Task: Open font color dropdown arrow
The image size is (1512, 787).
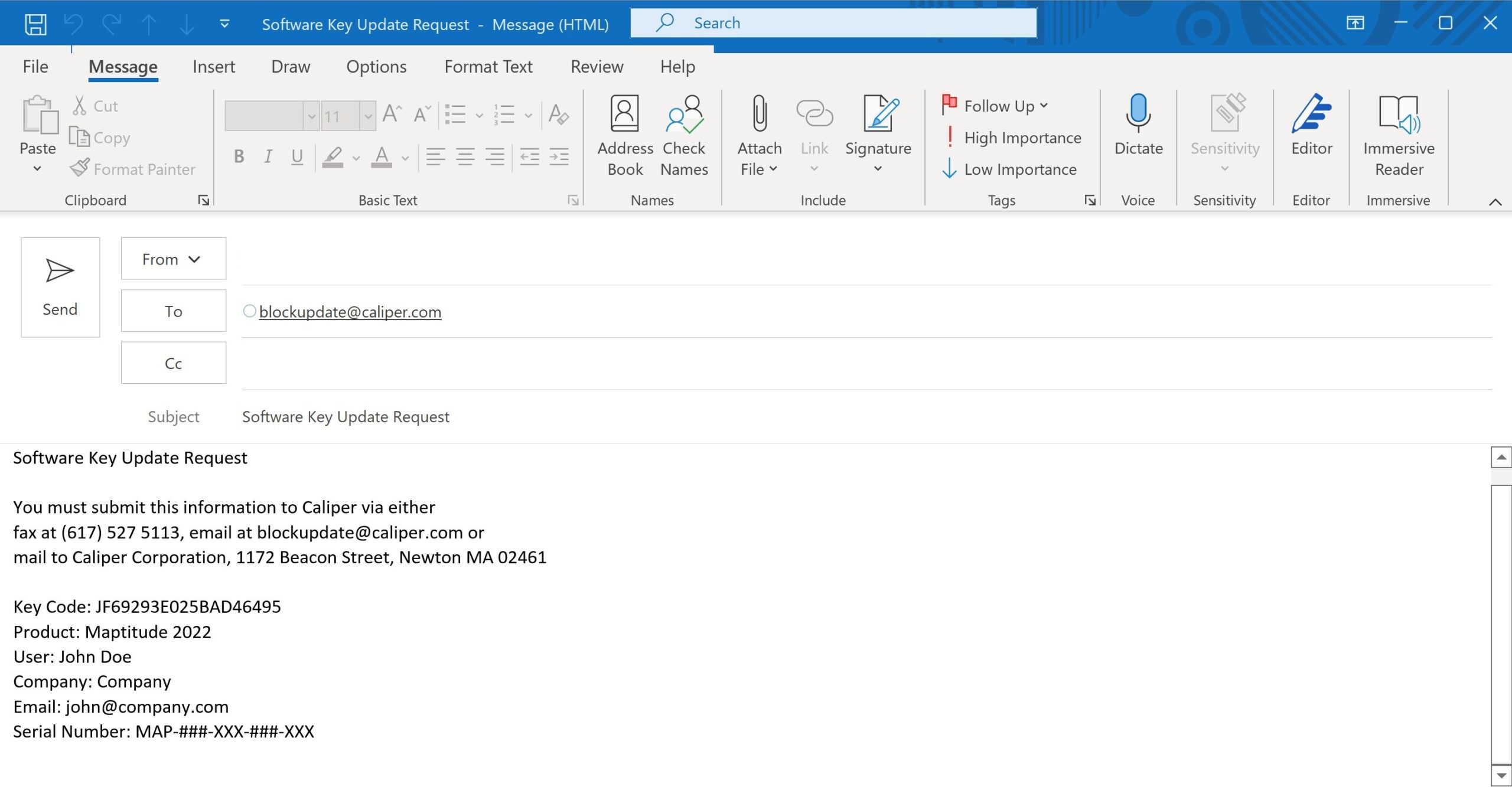Action: tap(405, 158)
